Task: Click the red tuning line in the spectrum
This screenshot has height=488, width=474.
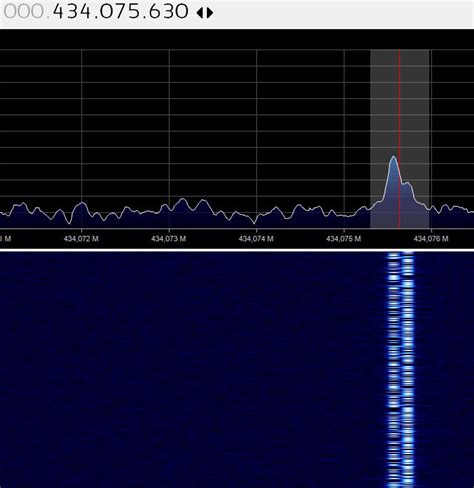Action: coord(399,139)
